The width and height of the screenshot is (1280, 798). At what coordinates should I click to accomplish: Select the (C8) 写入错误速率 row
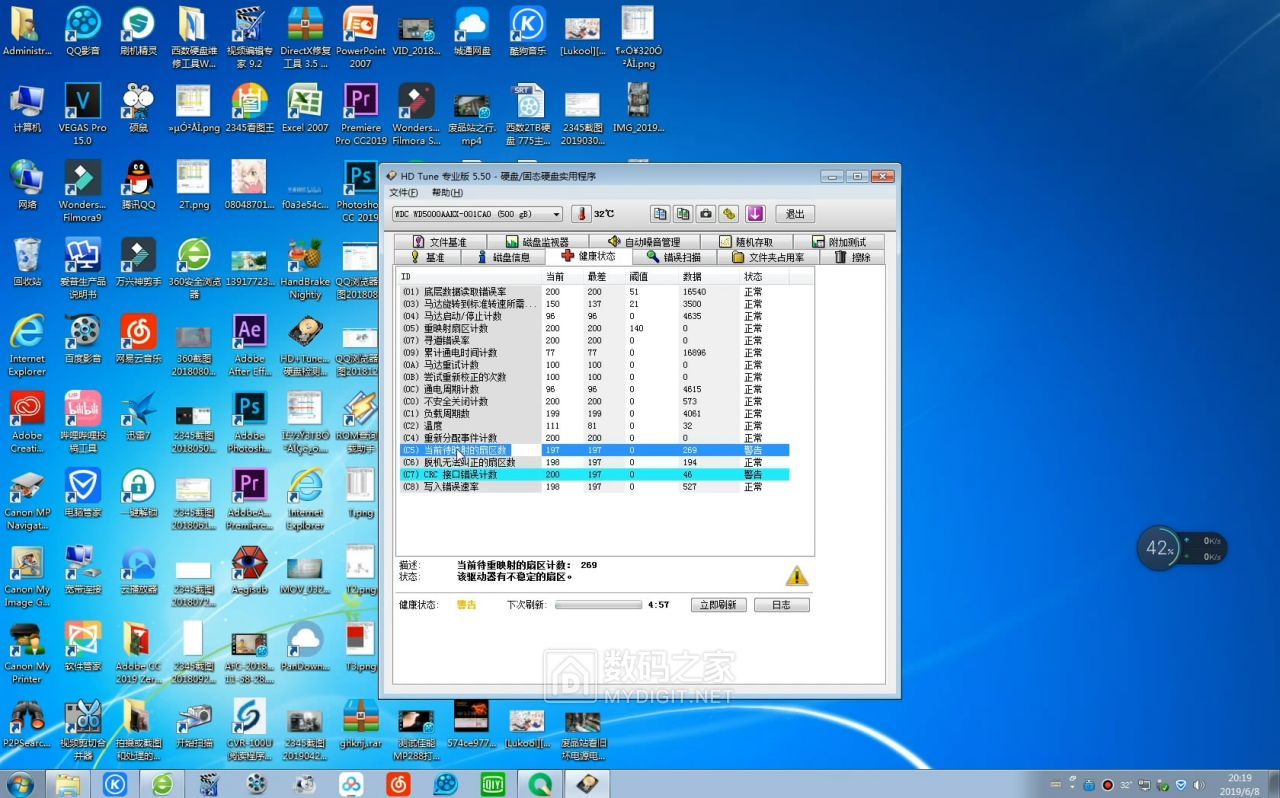pyautogui.click(x=594, y=487)
